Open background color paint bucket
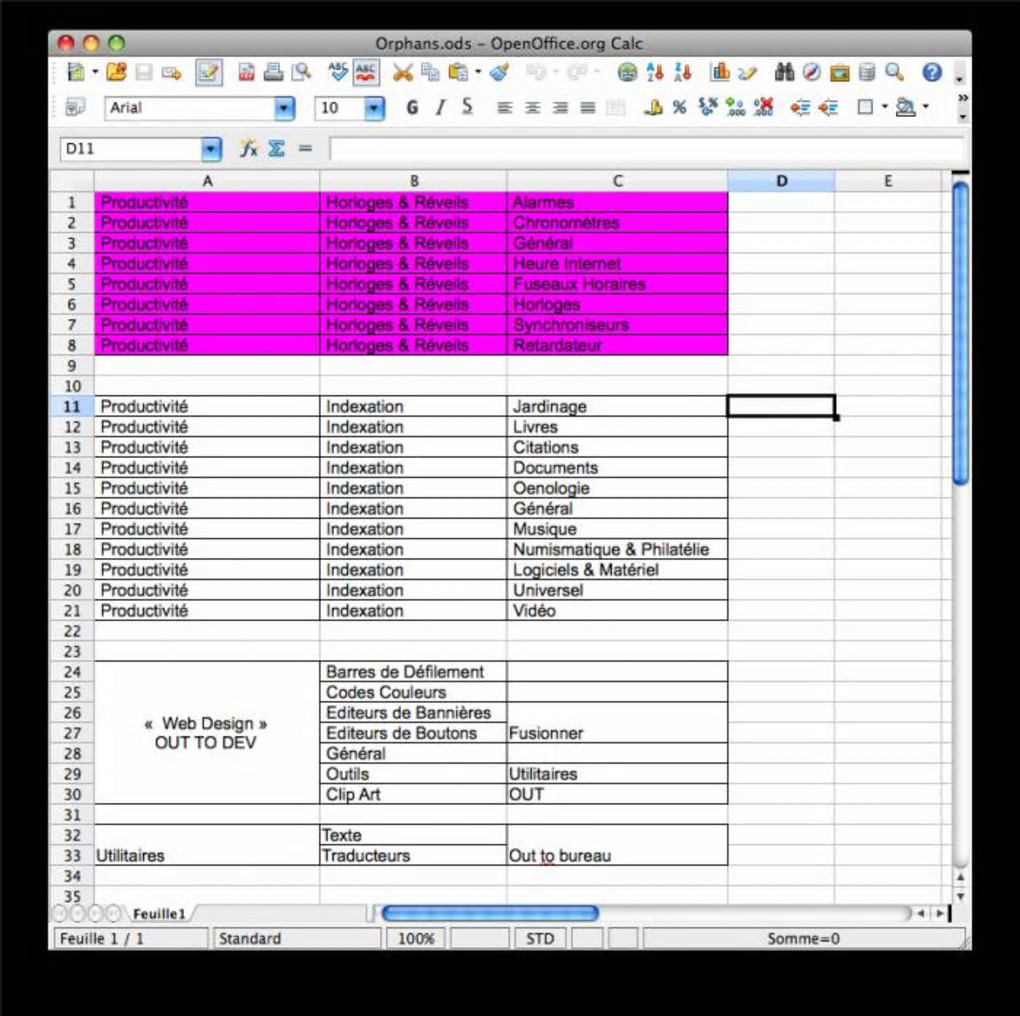Image resolution: width=1020 pixels, height=1016 pixels. 906,107
